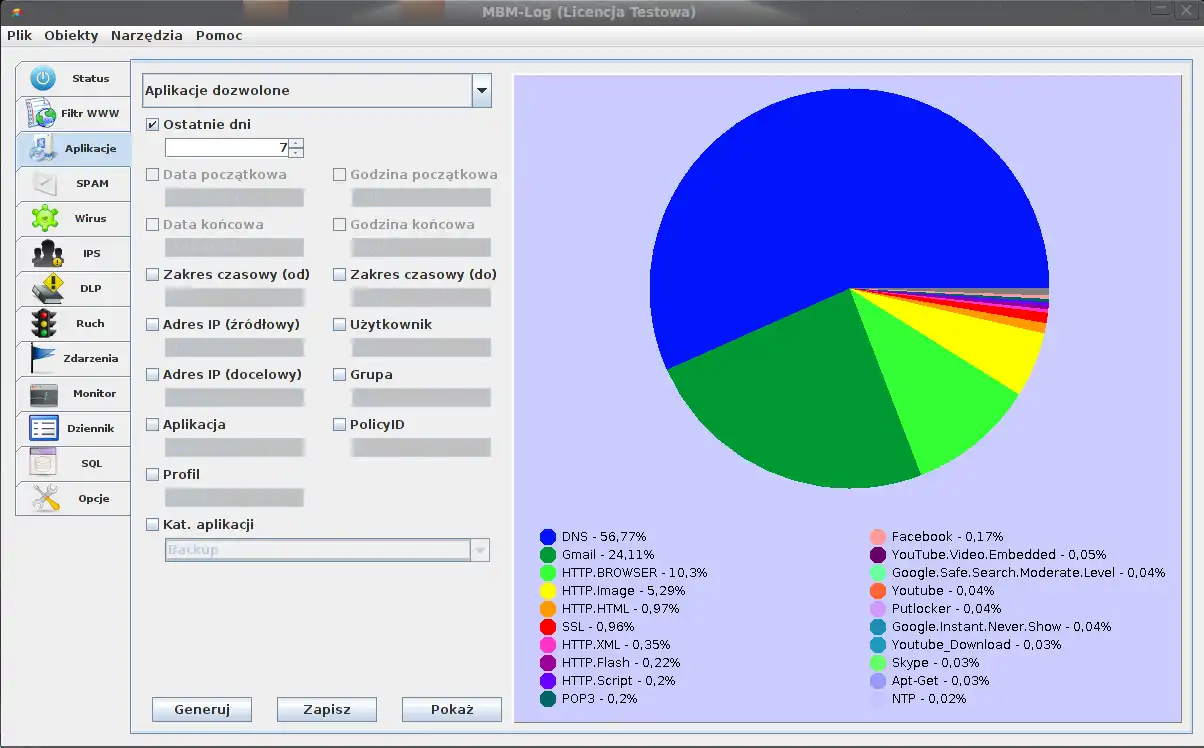
Task: Toggle the Kat. aplikacji checkbox
Action: click(x=153, y=524)
